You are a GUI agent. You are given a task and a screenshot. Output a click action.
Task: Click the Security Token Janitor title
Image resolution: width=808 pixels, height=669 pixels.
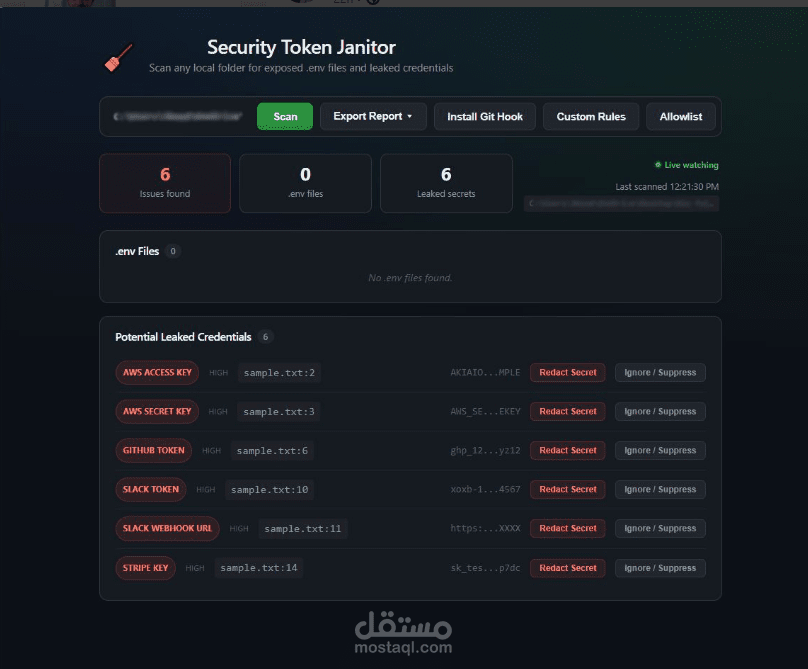pos(301,47)
